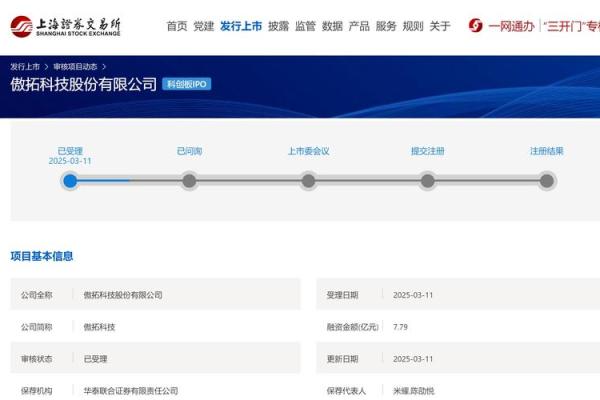Click the 保荐机构 field label
The height and width of the screenshot is (400, 600).
pos(36,391)
